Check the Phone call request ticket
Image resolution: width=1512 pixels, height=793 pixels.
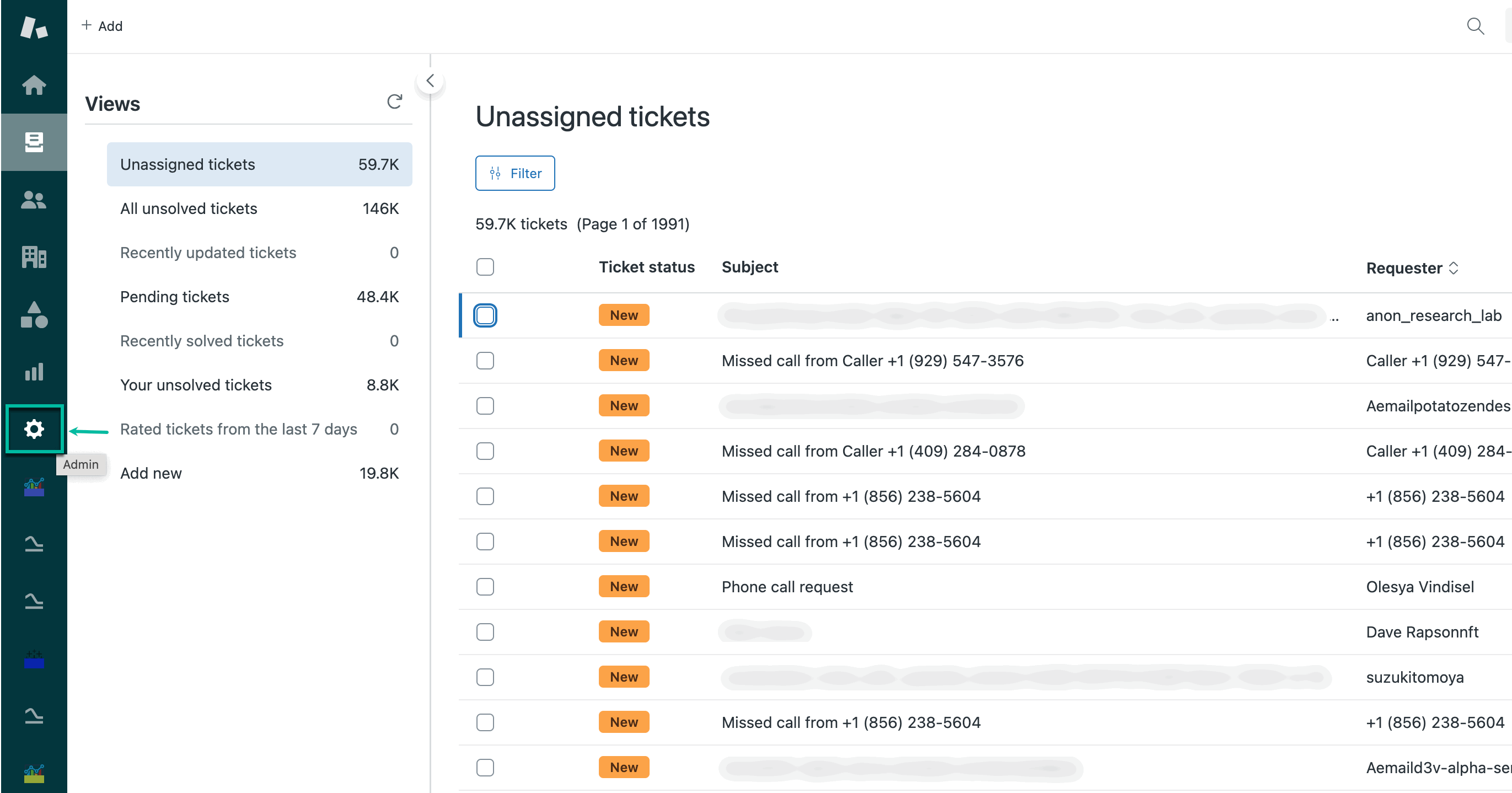(x=485, y=586)
